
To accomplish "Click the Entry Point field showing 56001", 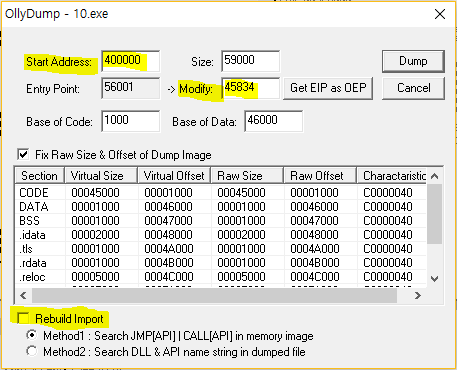I will tap(131, 88).
